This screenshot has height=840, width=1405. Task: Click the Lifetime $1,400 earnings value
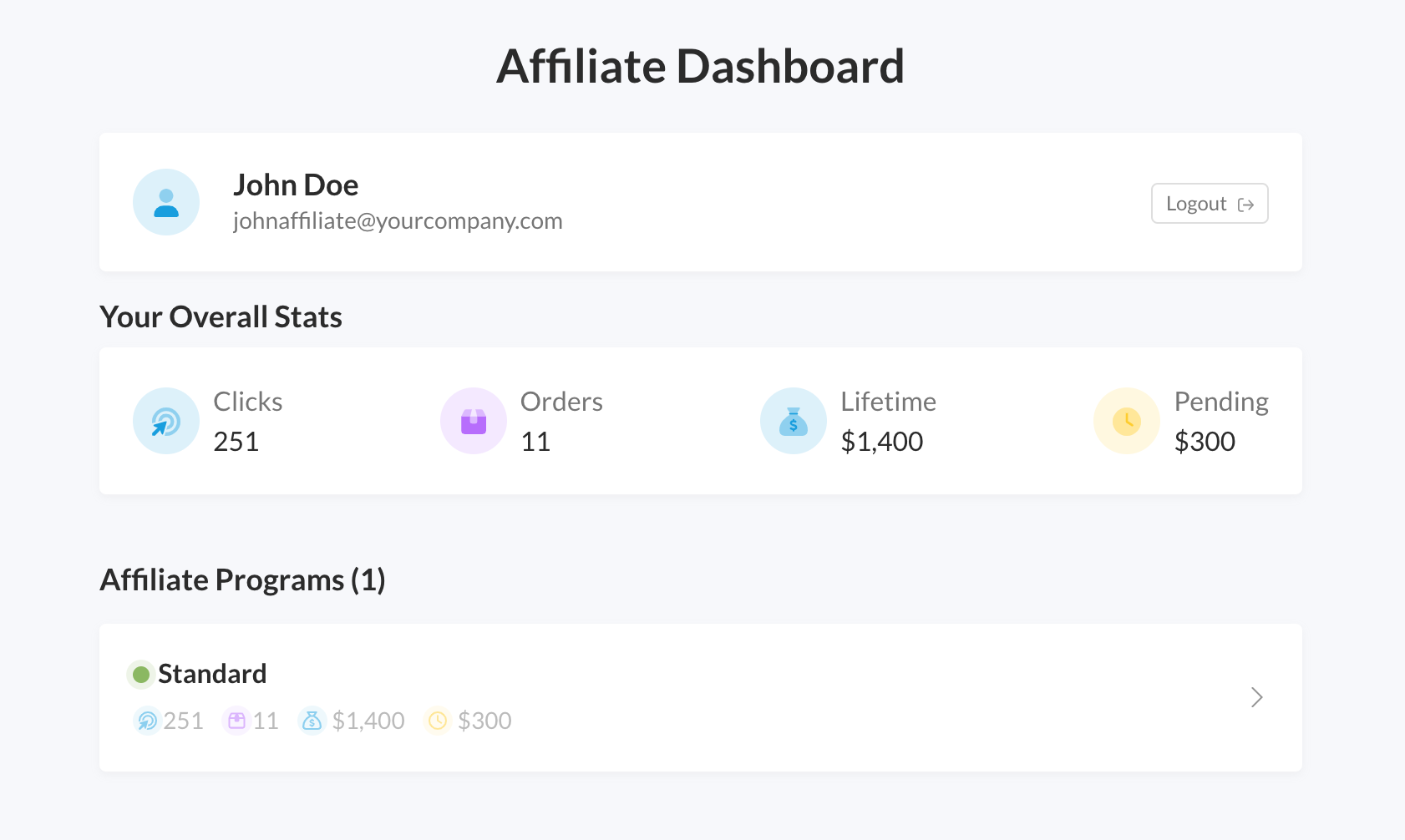coord(882,442)
